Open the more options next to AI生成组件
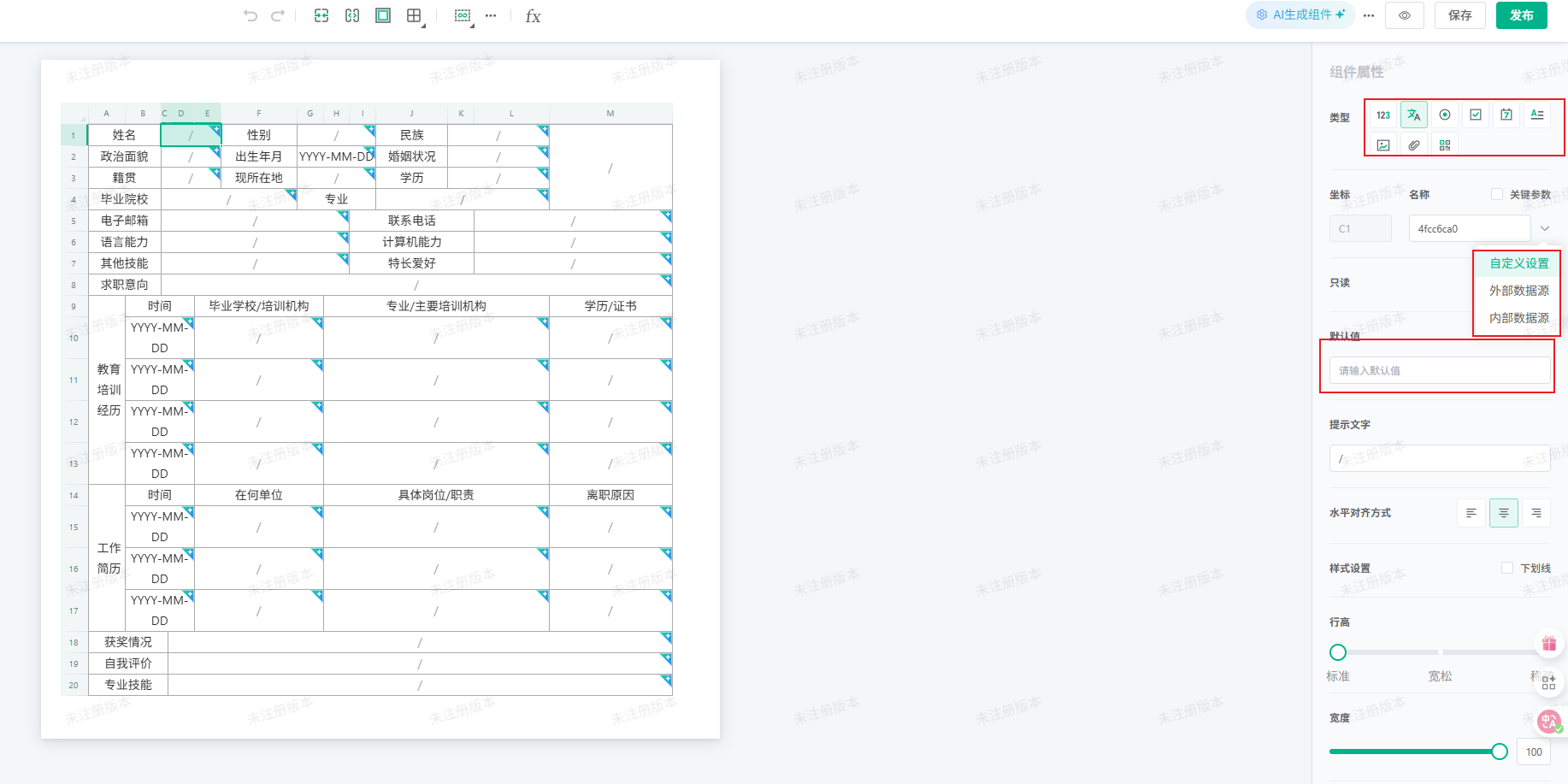Viewport: 1568px width, 784px height. (x=1369, y=15)
